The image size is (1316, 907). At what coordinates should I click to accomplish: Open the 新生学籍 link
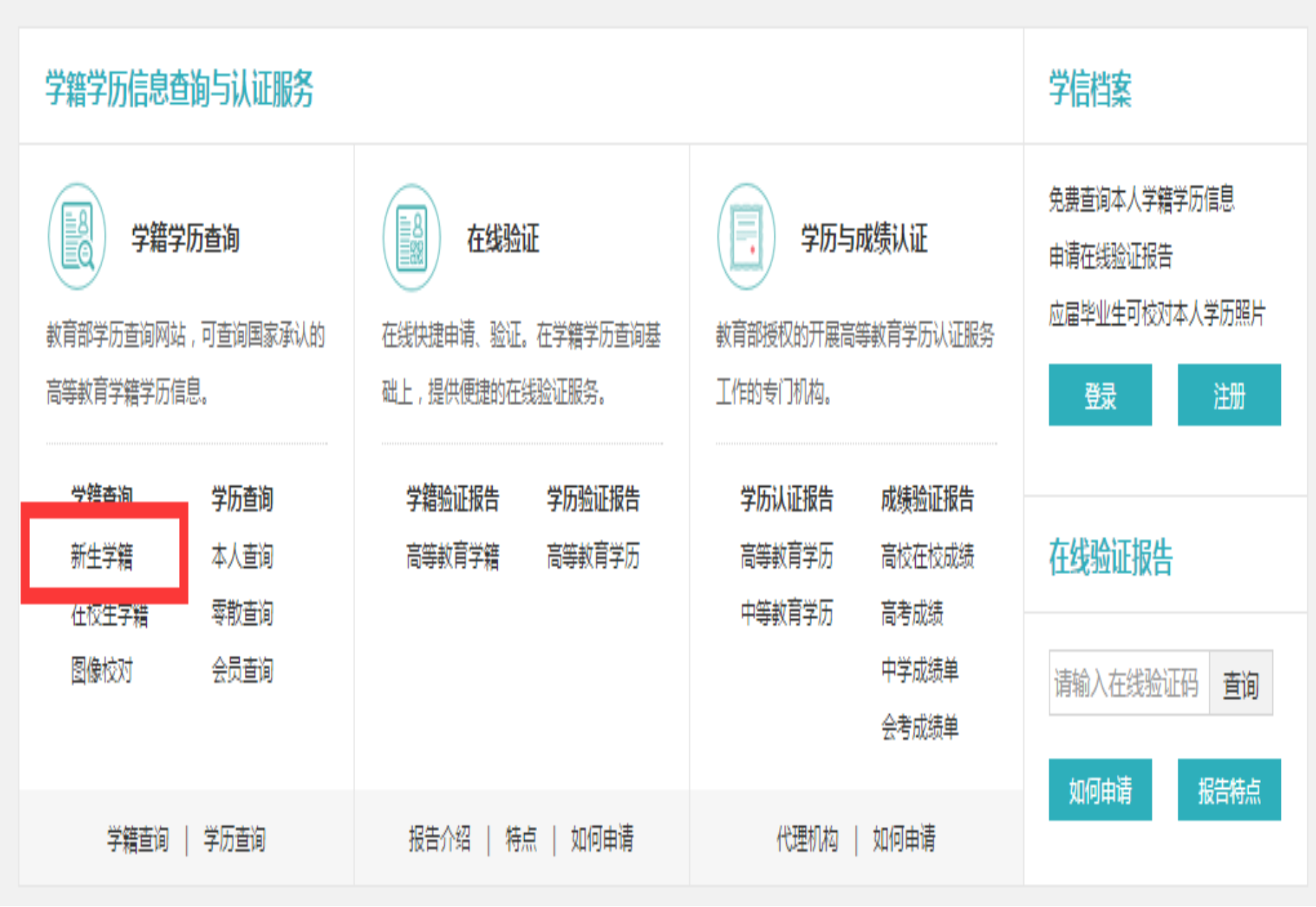(102, 556)
